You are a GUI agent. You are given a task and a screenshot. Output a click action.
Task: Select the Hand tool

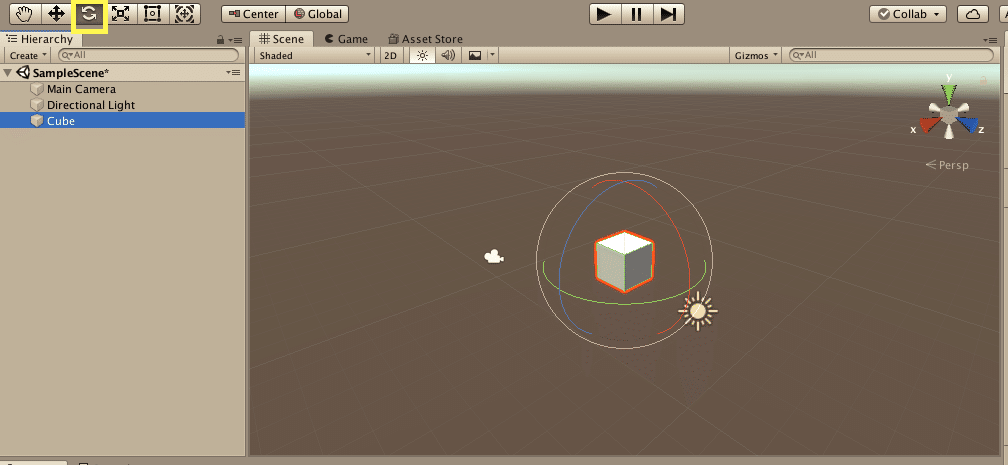25,14
